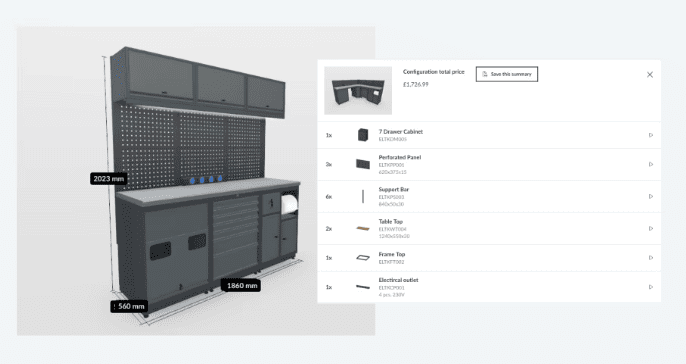Click the Perforated Panel product icon
The image size is (686, 364).
pyautogui.click(x=363, y=164)
